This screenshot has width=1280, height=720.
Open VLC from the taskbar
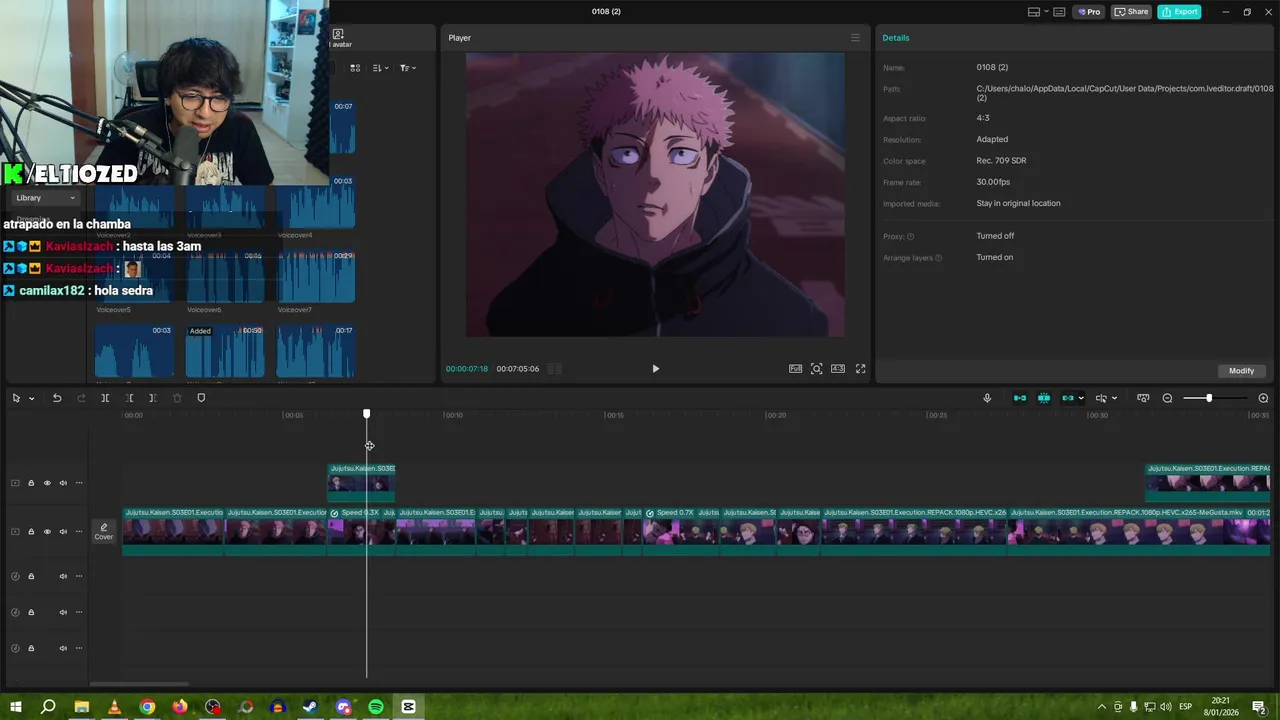click(x=114, y=707)
